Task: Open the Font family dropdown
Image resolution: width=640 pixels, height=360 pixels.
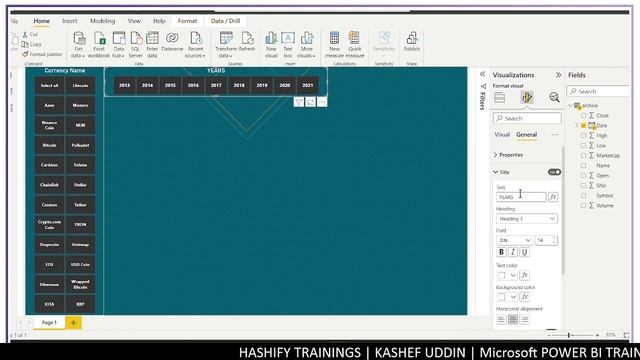Action: click(514, 240)
